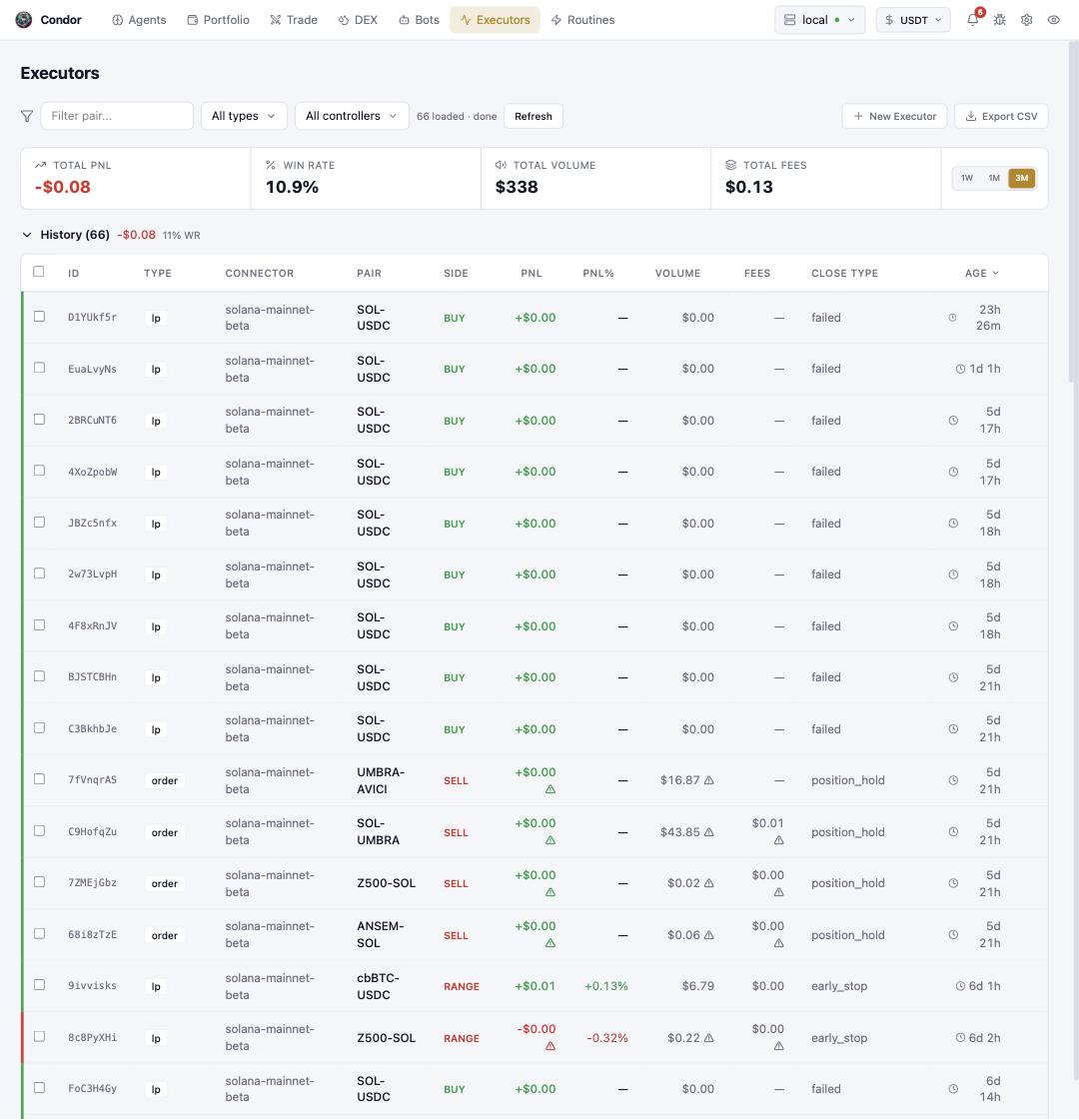The width and height of the screenshot is (1079, 1120).
Task: Open the All controllers dropdown
Action: (x=352, y=116)
